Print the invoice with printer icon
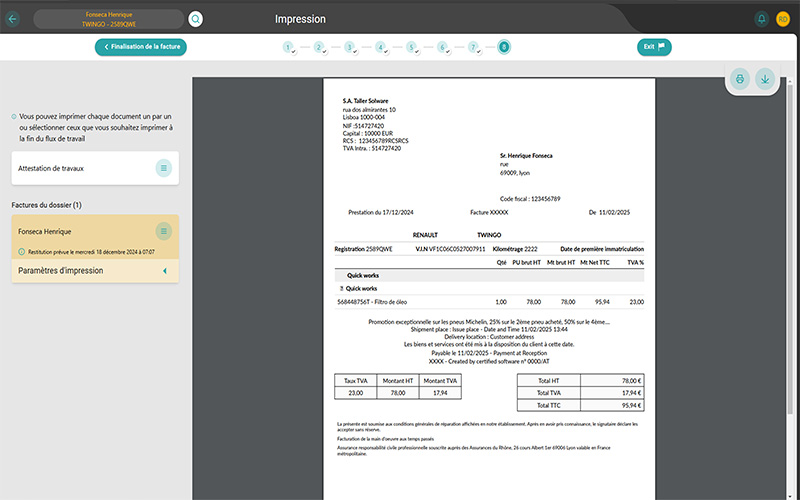800x500 pixels. click(740, 79)
